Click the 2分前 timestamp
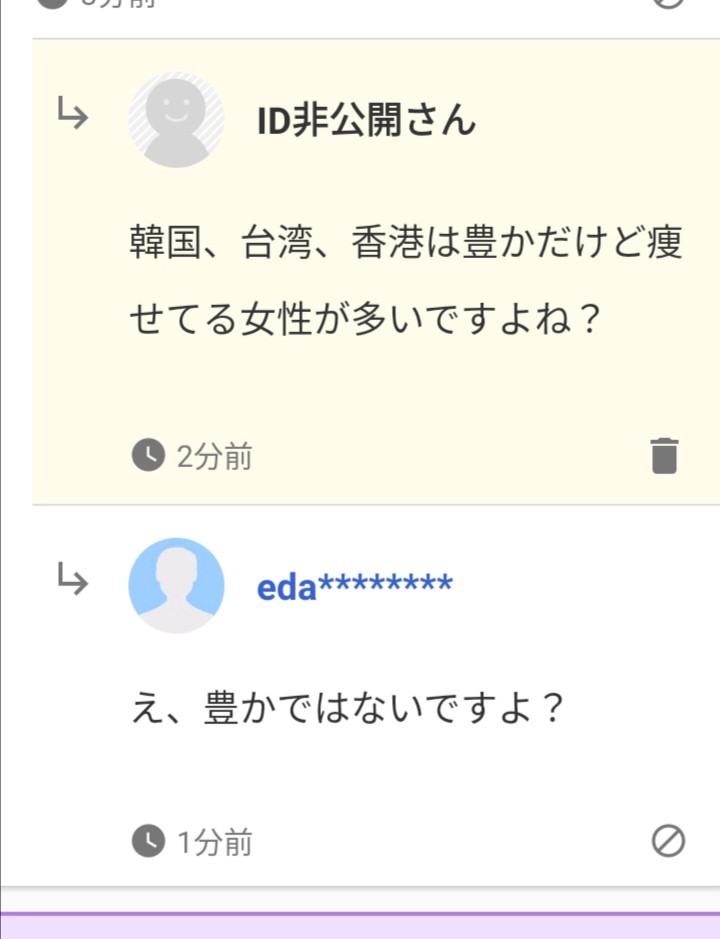720x939 pixels. tap(214, 457)
